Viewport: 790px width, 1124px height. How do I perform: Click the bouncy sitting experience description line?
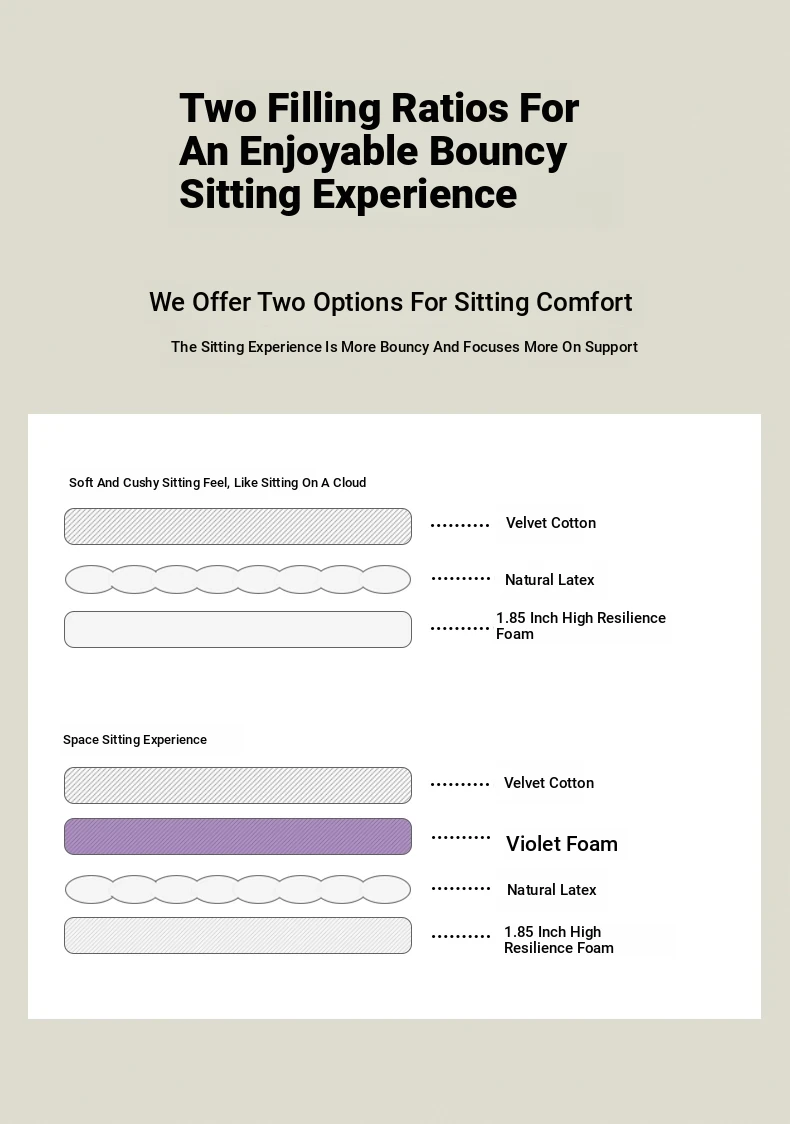click(x=404, y=347)
